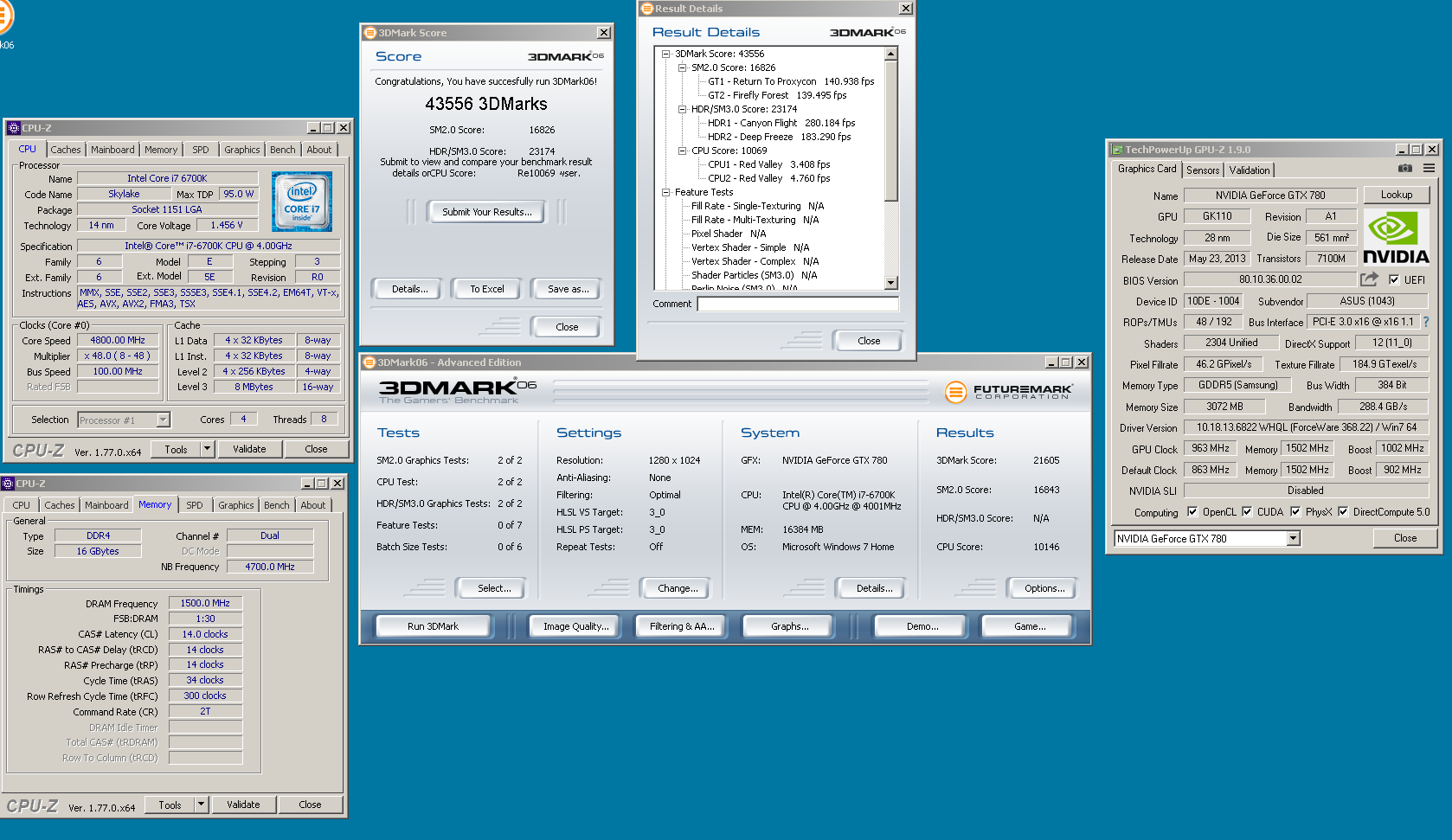Select the CPU1 - Red Valley row
Viewport: 1452px width, 840px height.
click(x=768, y=164)
